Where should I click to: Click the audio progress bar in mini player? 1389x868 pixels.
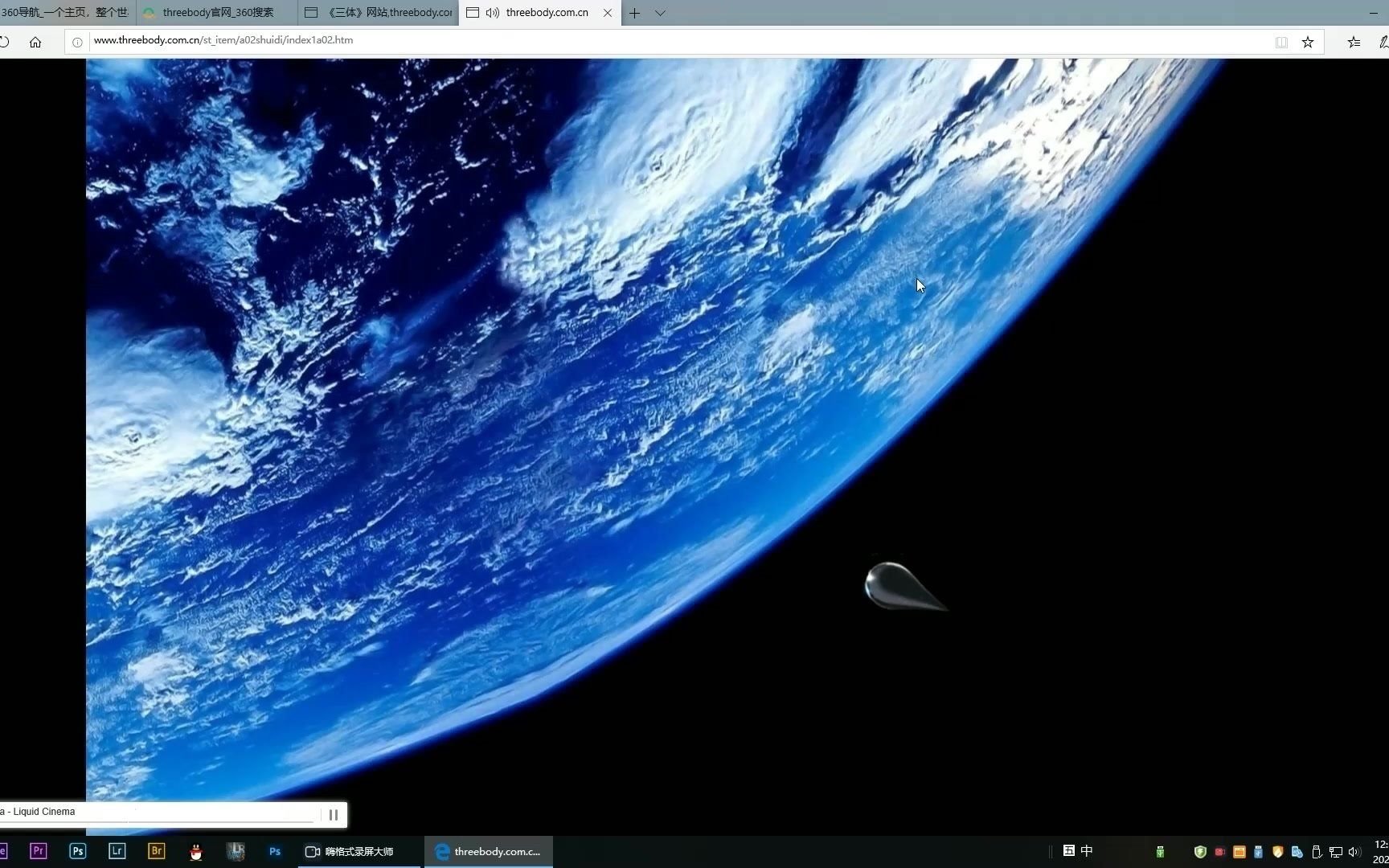pos(157,821)
